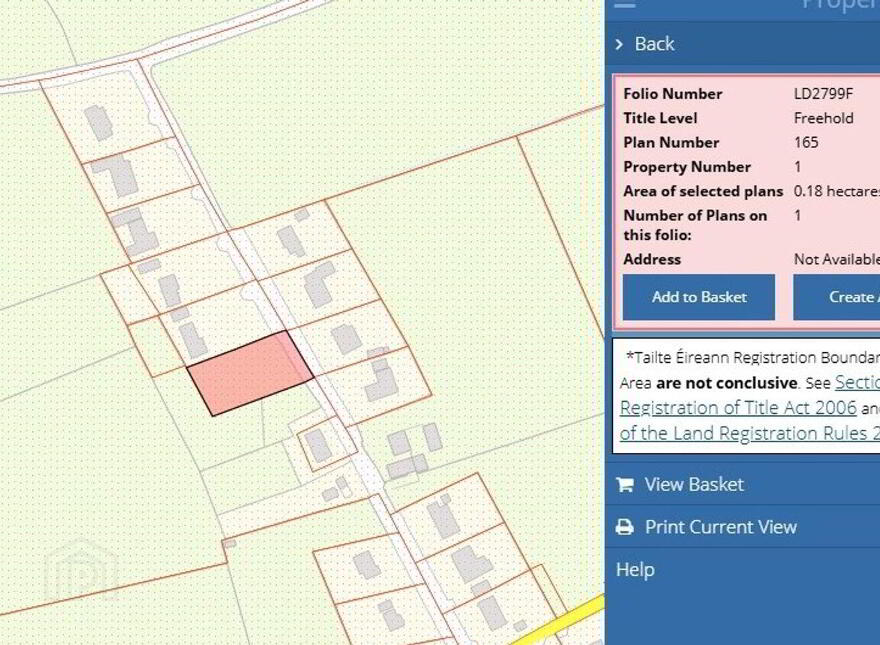Click the Address Not Available value
Viewport: 880px width, 645px height.
click(837, 259)
